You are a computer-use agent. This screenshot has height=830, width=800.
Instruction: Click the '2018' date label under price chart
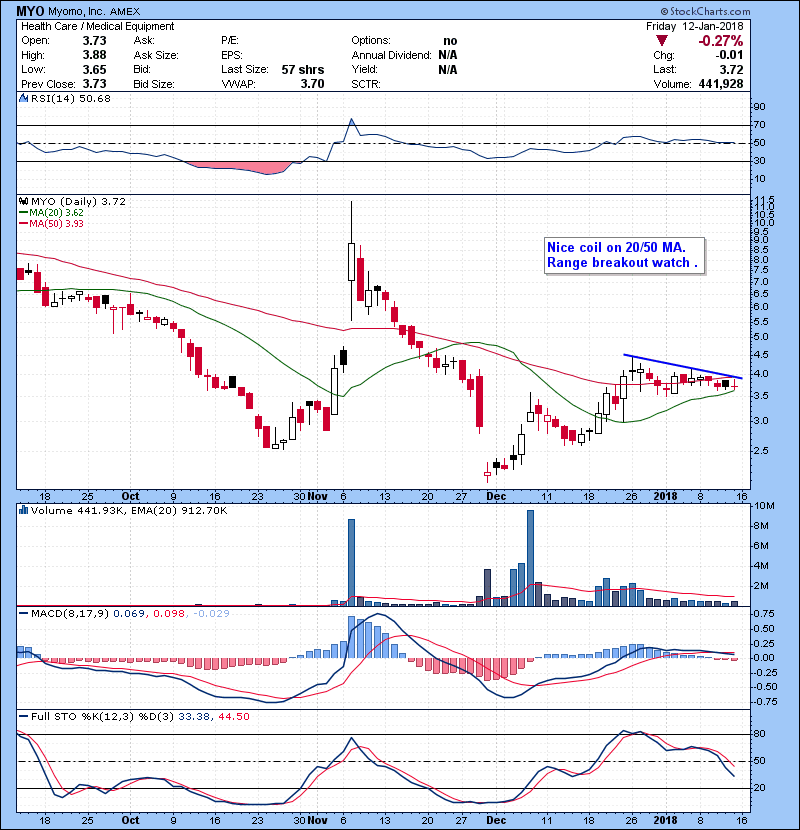pyautogui.click(x=666, y=497)
